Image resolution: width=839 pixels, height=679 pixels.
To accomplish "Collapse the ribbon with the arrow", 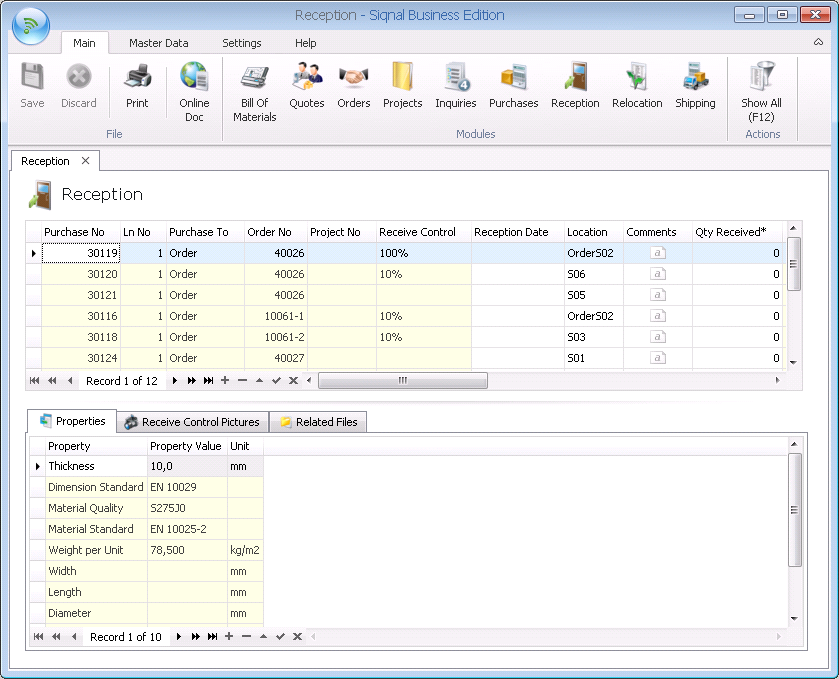I will pyautogui.click(x=818, y=43).
